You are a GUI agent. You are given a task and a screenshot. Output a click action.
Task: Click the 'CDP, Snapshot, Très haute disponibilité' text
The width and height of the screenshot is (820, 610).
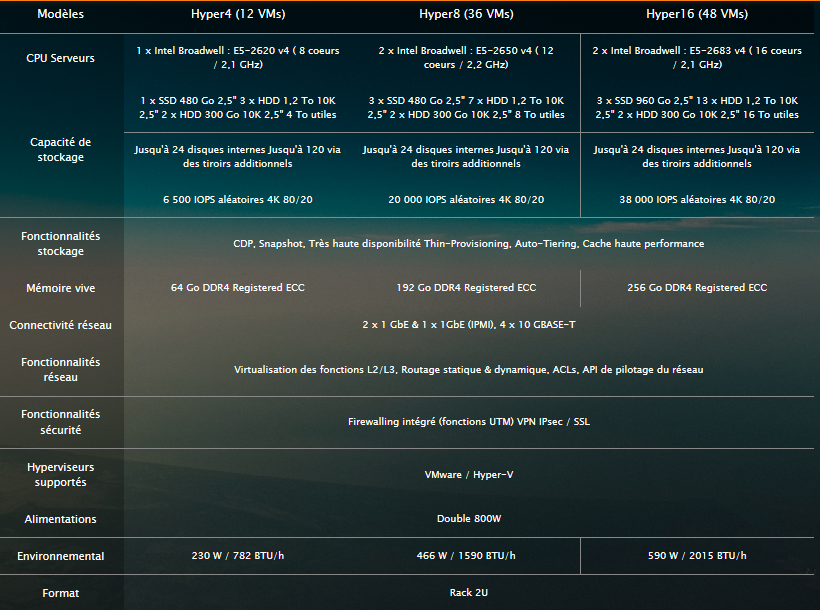pyautogui.click(x=327, y=244)
